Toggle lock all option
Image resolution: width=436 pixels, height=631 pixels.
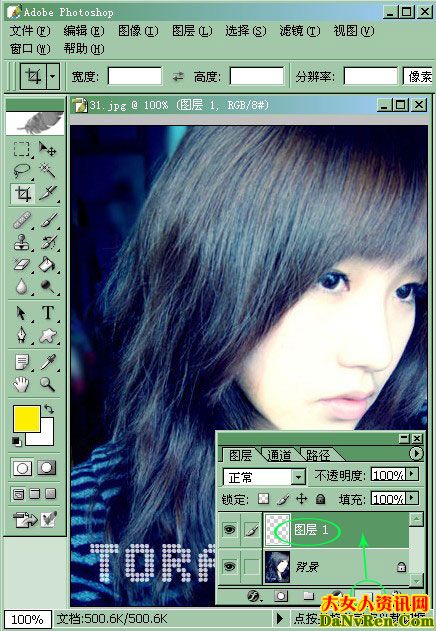click(x=320, y=499)
